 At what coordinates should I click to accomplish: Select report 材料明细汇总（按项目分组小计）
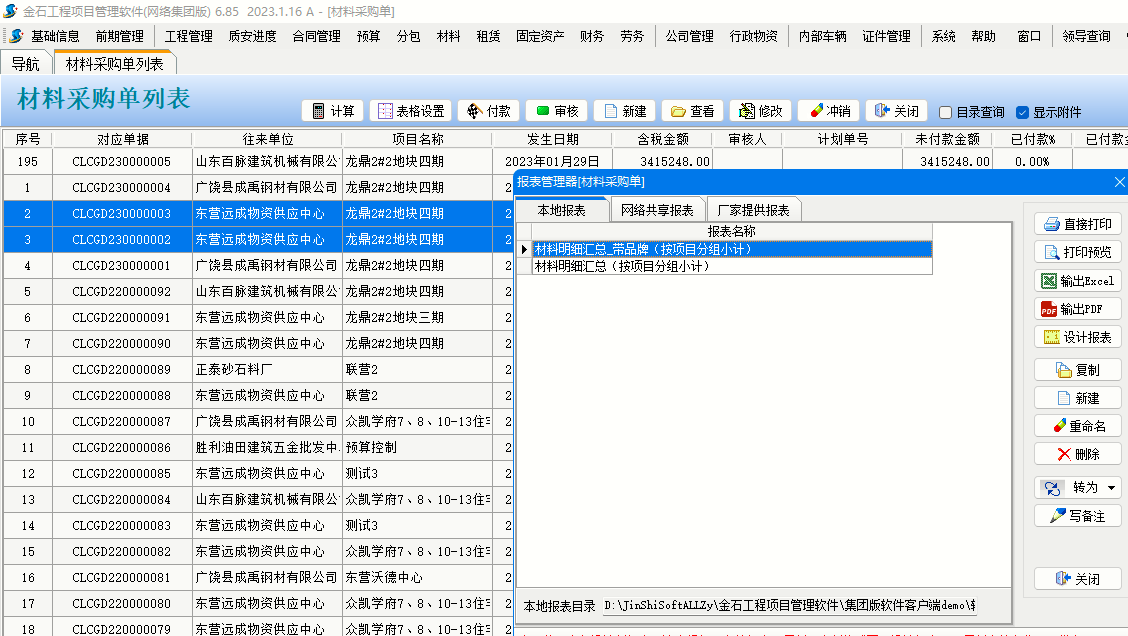622,267
